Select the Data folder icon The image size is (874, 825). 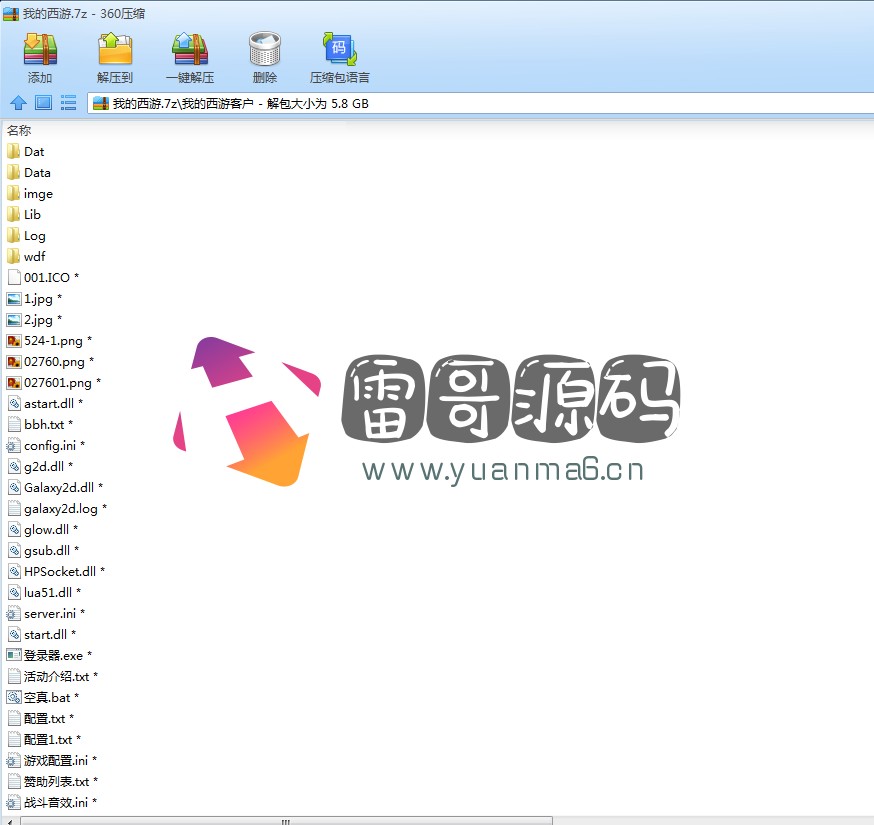[x=13, y=173]
